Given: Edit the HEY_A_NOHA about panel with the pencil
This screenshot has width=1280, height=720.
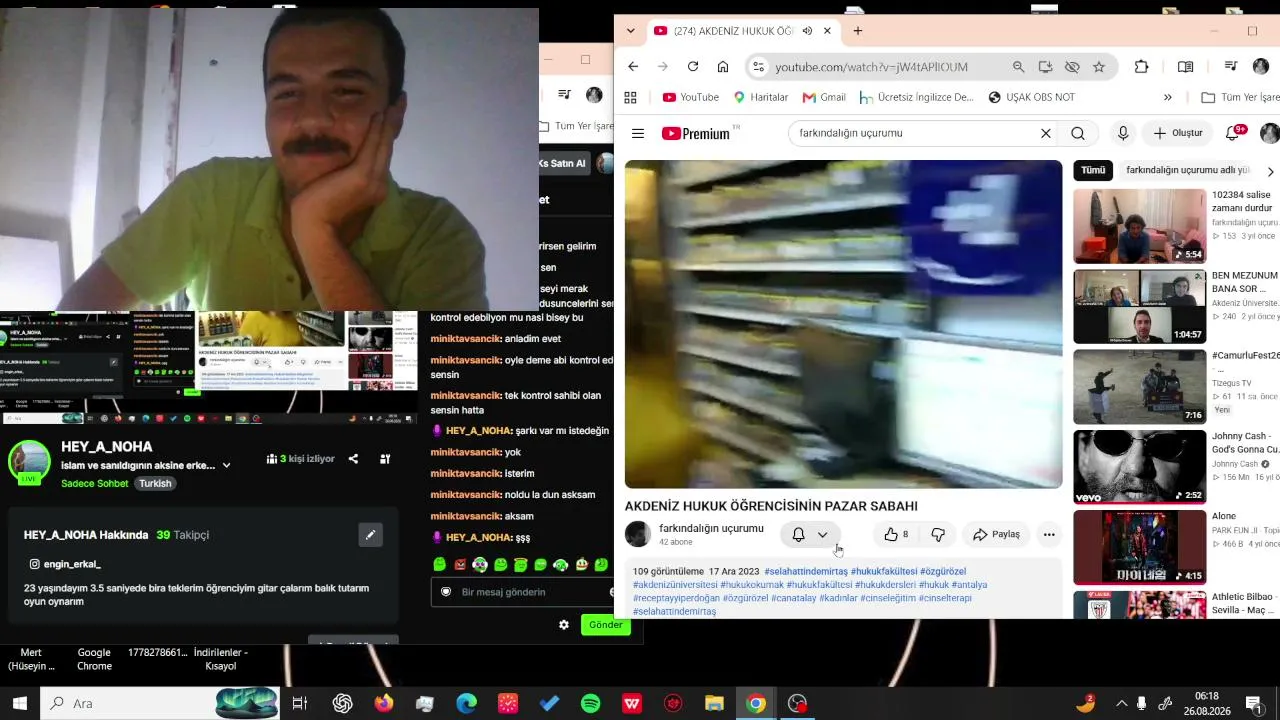Looking at the screenshot, I should click(x=370, y=535).
